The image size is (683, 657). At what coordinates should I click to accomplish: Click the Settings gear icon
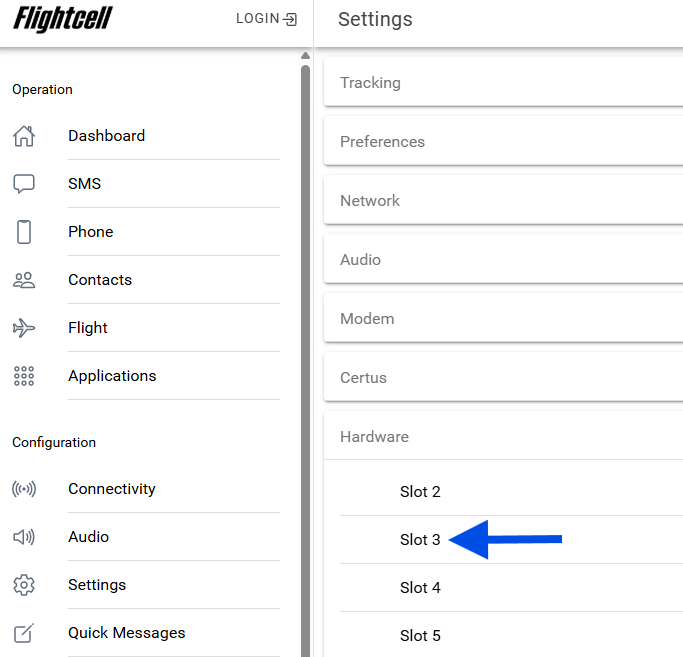[x=24, y=585]
